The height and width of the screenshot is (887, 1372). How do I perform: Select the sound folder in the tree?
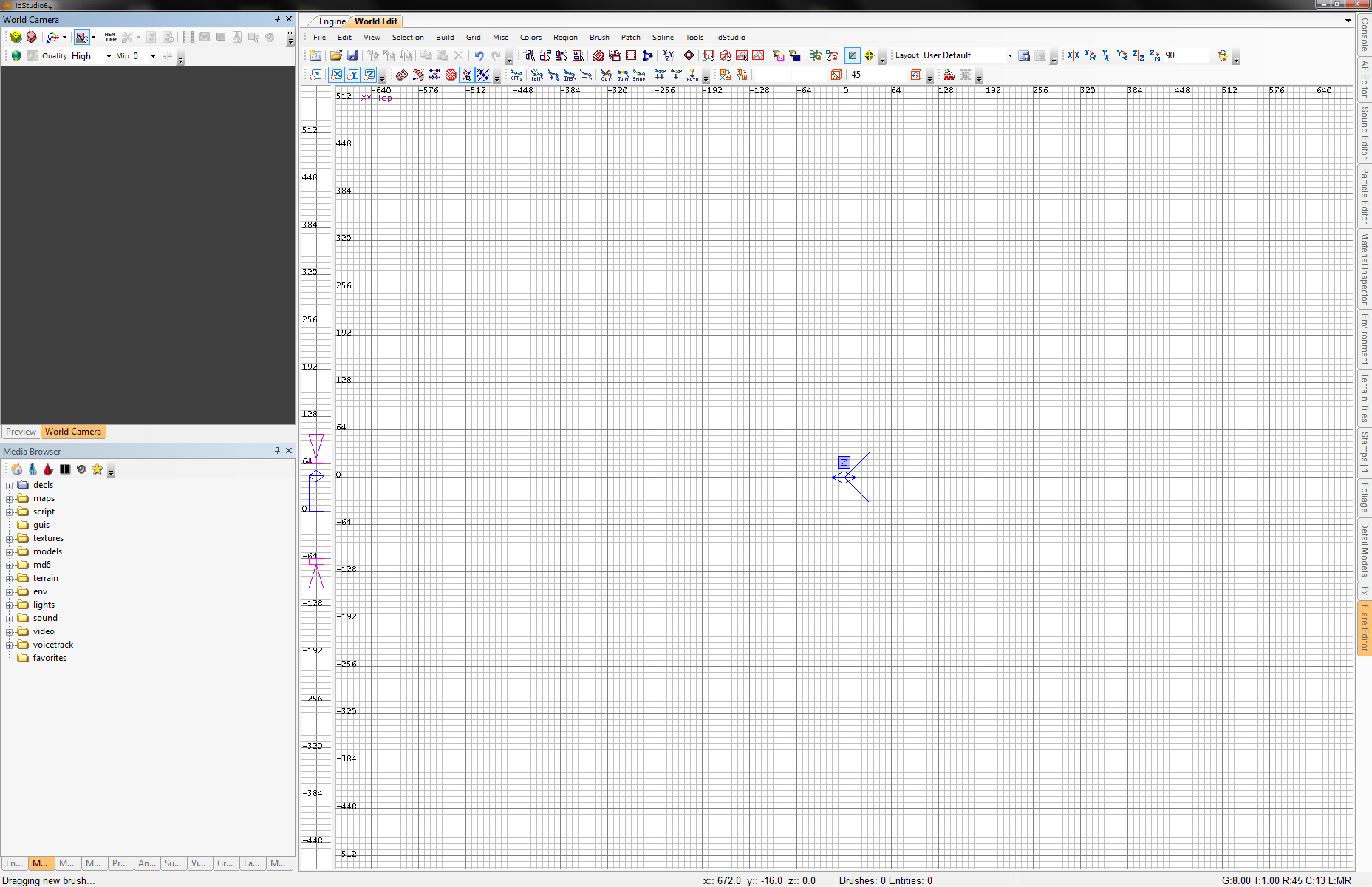pos(45,618)
